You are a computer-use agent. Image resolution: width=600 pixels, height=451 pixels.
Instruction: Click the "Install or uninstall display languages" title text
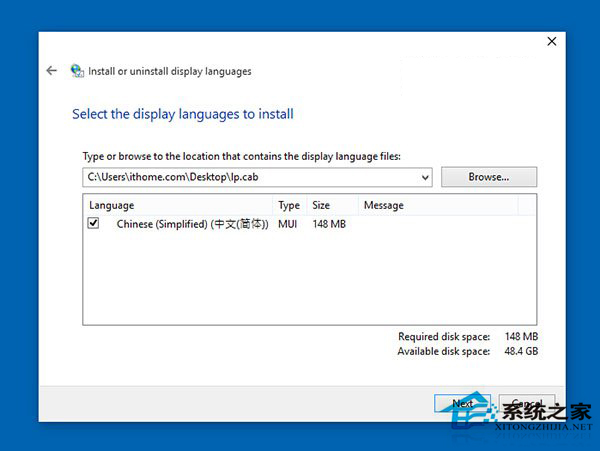click(170, 72)
